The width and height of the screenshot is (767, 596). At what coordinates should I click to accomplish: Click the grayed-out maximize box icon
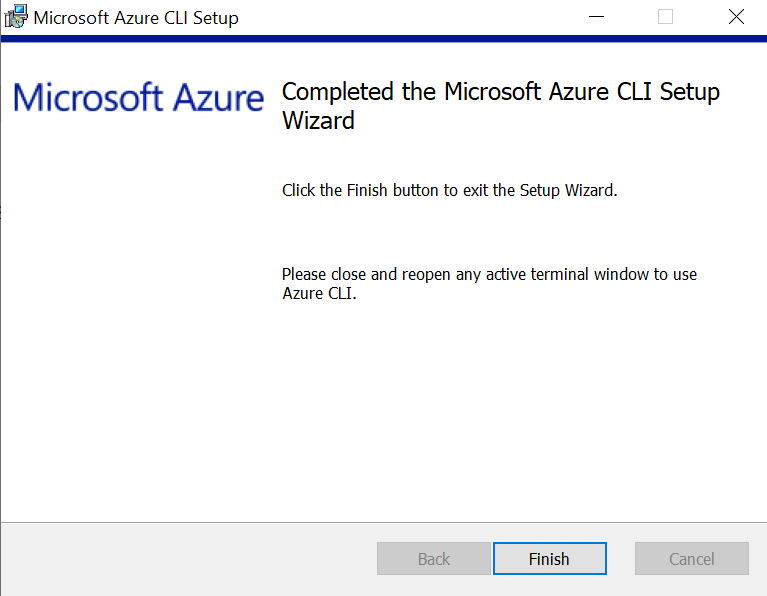click(665, 17)
